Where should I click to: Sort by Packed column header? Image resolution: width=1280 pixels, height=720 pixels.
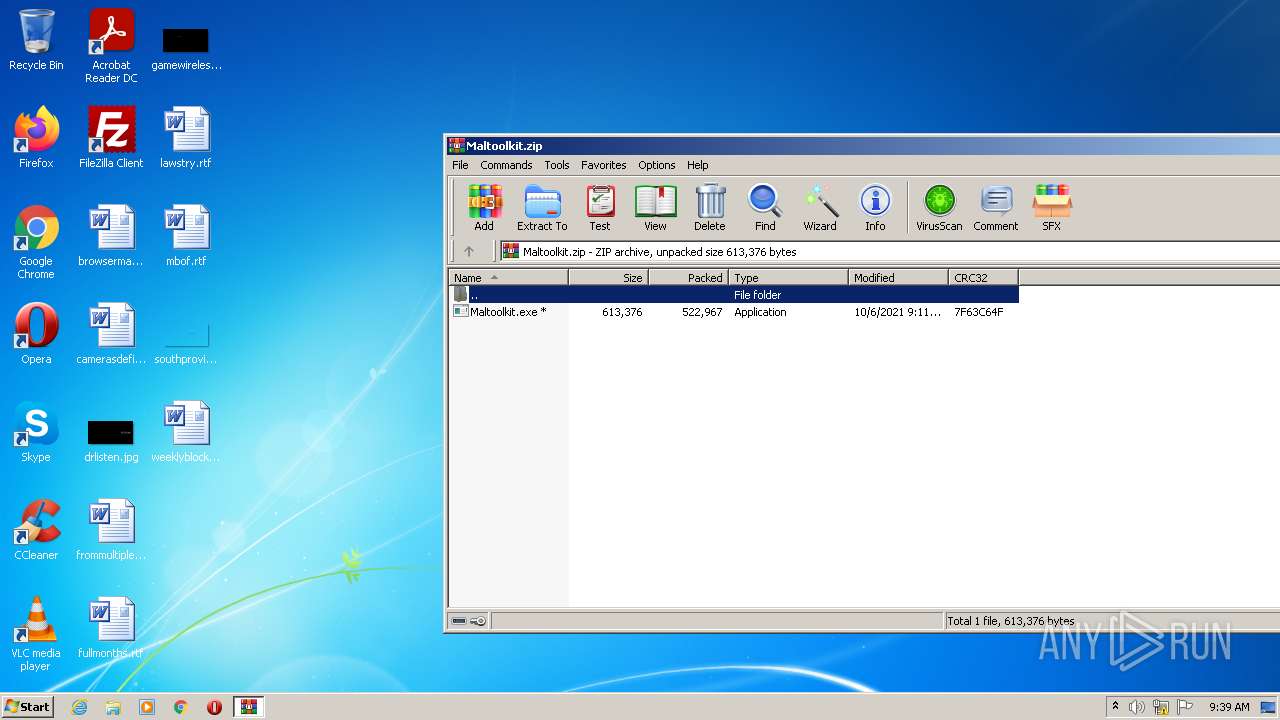click(x=688, y=278)
